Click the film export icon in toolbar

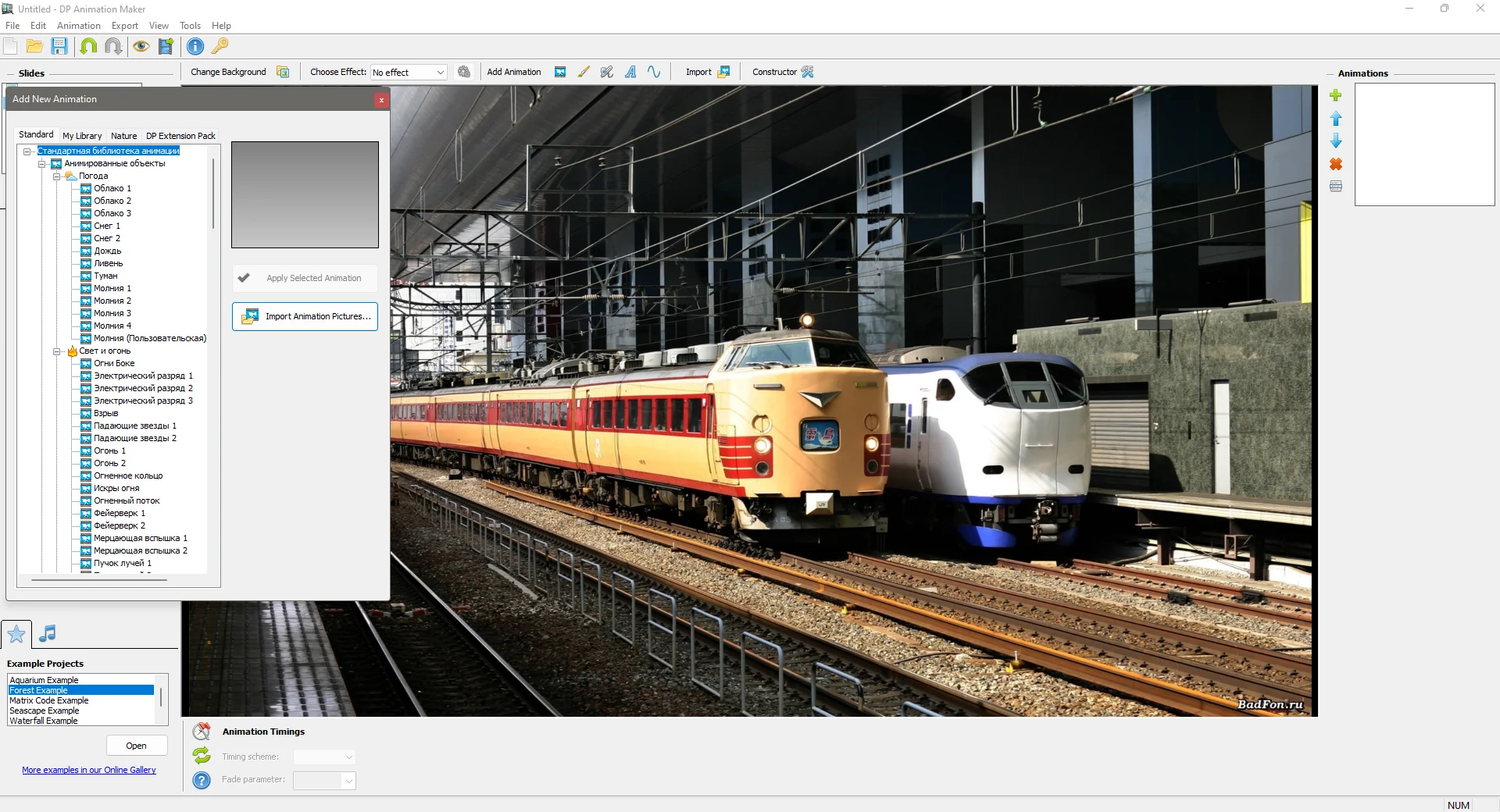click(x=166, y=47)
